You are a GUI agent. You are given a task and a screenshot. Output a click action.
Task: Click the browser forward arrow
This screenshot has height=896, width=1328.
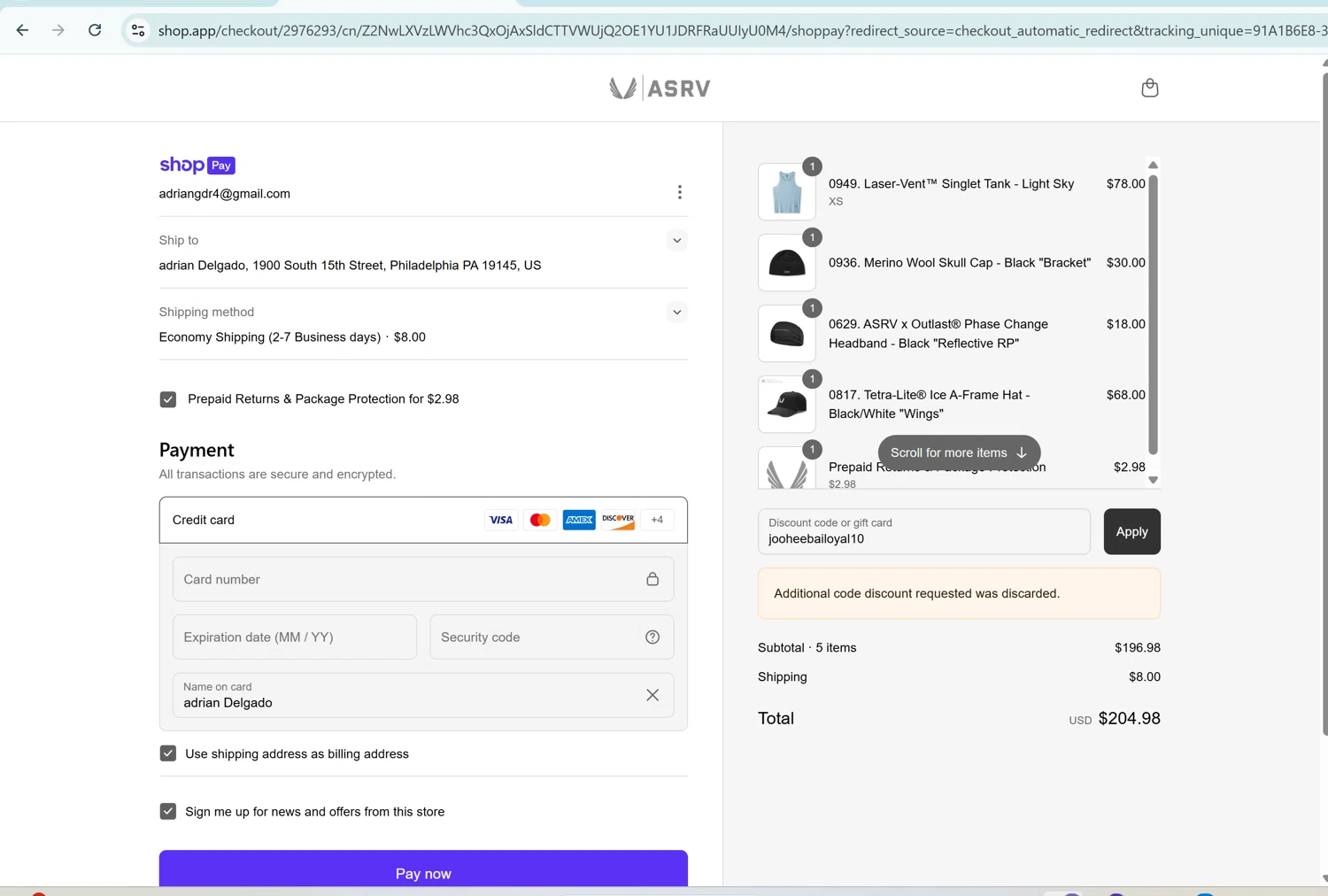click(x=58, y=30)
